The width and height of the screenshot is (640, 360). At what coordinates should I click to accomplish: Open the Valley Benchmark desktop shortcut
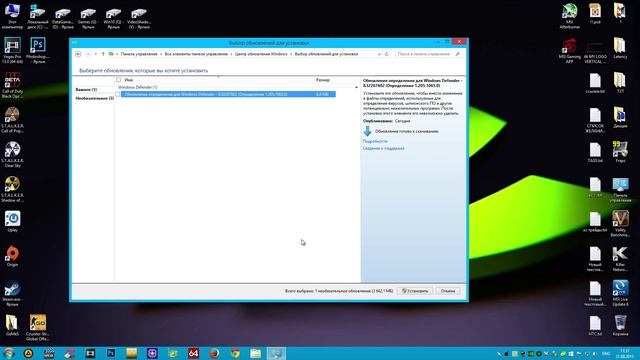(x=620, y=224)
